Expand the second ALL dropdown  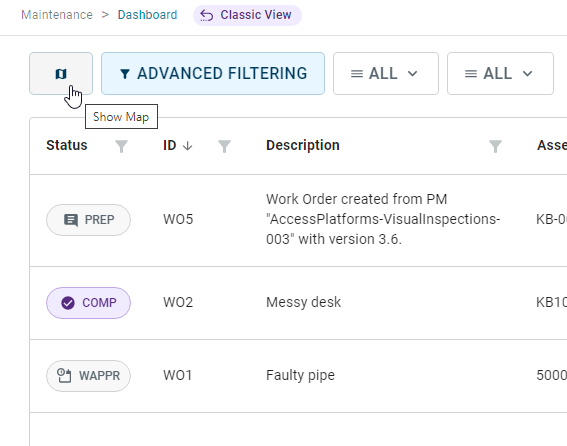[x=500, y=73]
